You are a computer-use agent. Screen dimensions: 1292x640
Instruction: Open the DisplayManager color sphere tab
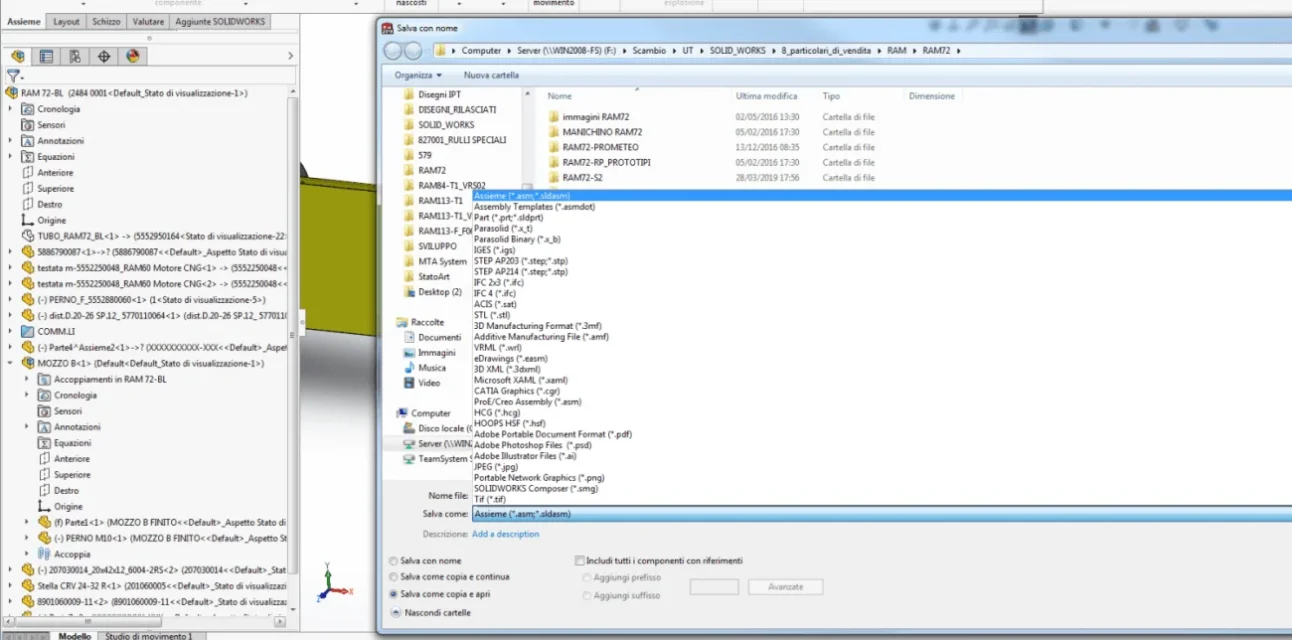132,56
